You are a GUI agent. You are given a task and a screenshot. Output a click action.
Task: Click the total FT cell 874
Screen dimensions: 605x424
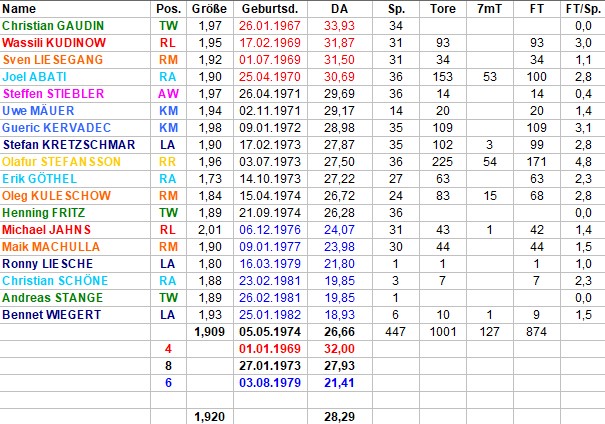(534, 331)
